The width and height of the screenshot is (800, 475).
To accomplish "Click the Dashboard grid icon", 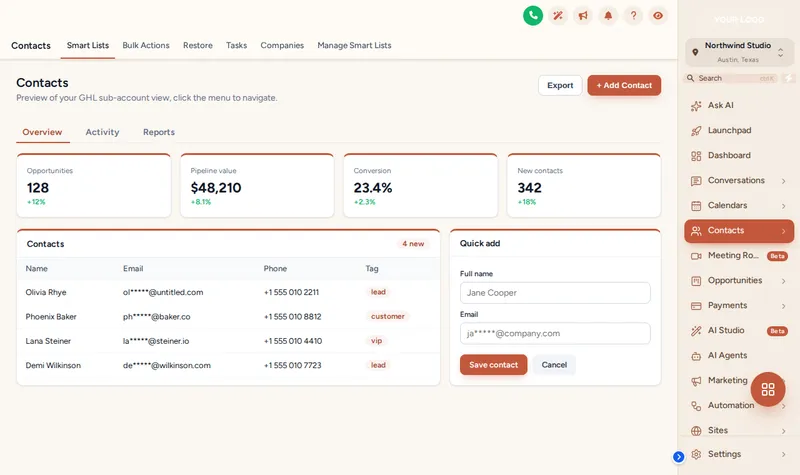I will click(696, 156).
